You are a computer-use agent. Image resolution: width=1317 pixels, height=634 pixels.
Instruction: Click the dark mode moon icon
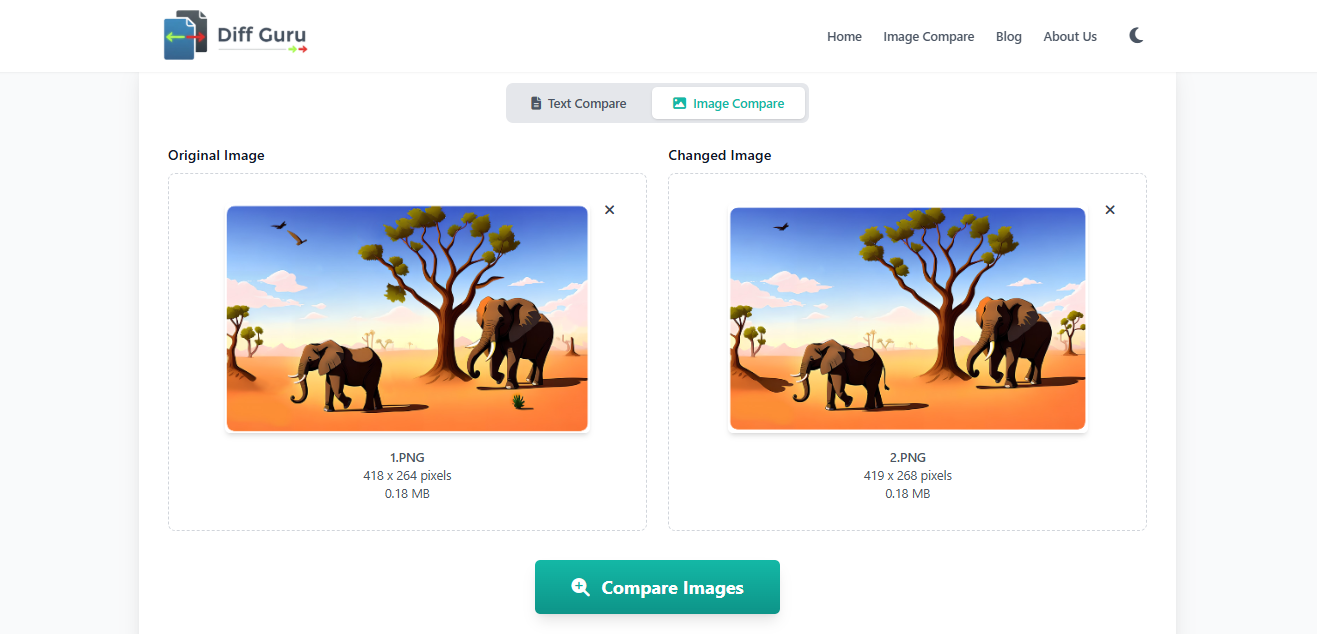coord(1135,35)
